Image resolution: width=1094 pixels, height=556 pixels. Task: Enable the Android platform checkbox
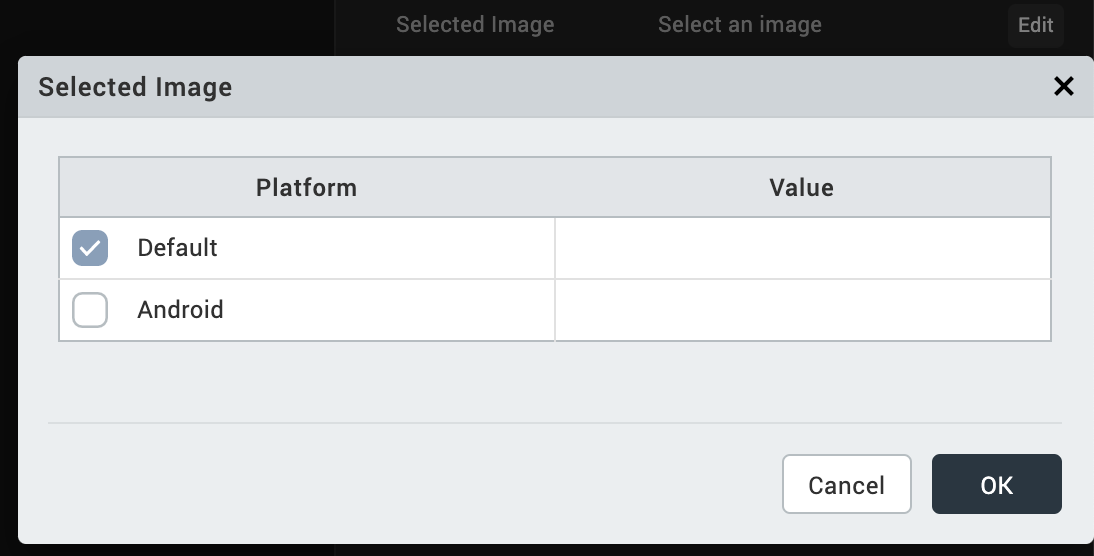click(90, 310)
